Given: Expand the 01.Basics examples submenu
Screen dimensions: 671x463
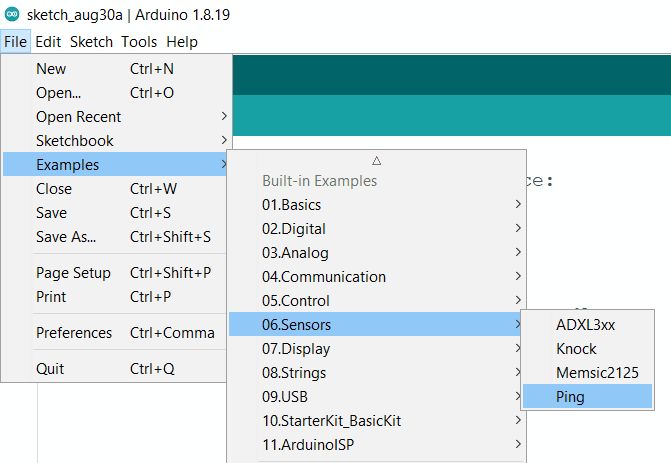Looking at the screenshot, I should pyautogui.click(x=291, y=205).
